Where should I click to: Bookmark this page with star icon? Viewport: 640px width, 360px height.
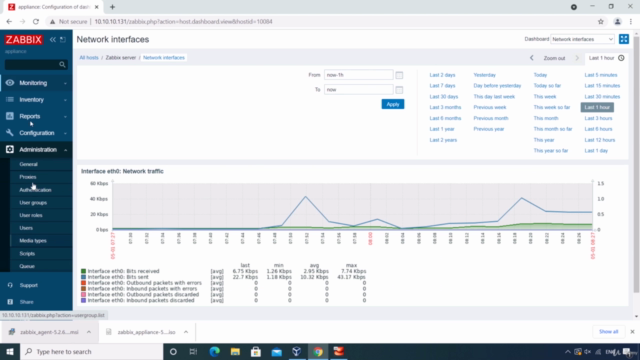(601, 22)
